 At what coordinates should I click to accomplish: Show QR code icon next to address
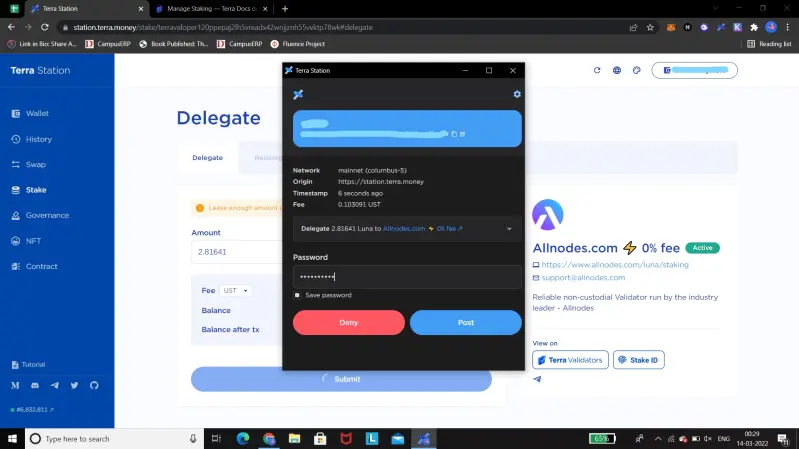click(x=463, y=134)
